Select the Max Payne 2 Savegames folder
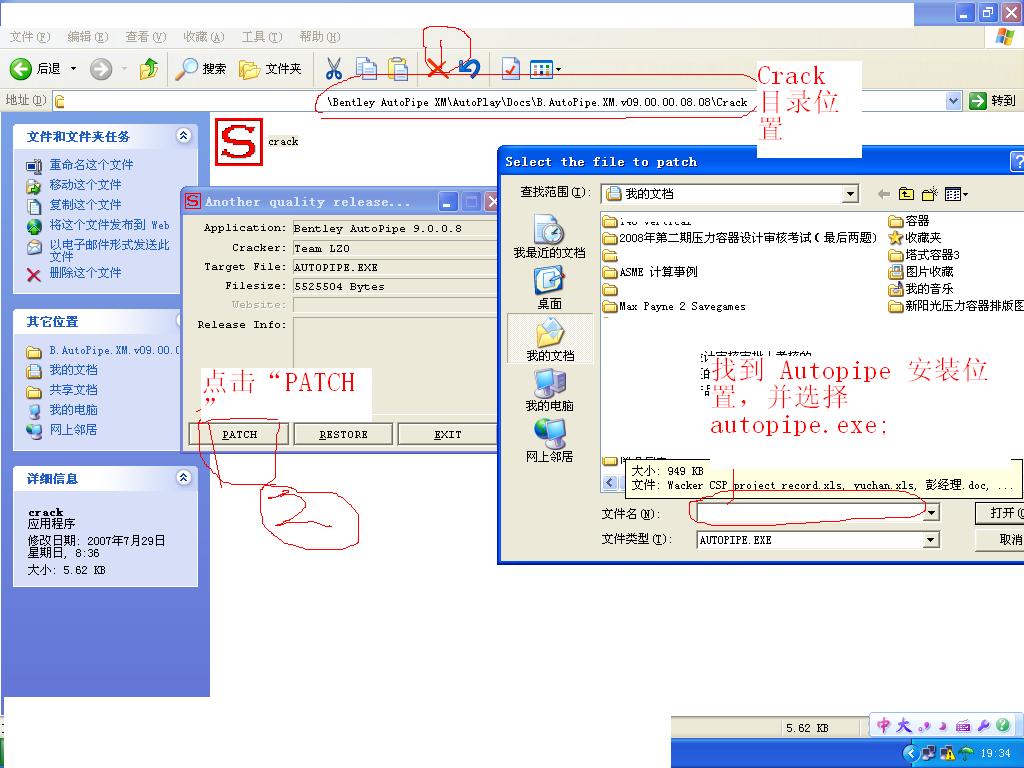The width and height of the screenshot is (1024, 768). click(x=675, y=306)
